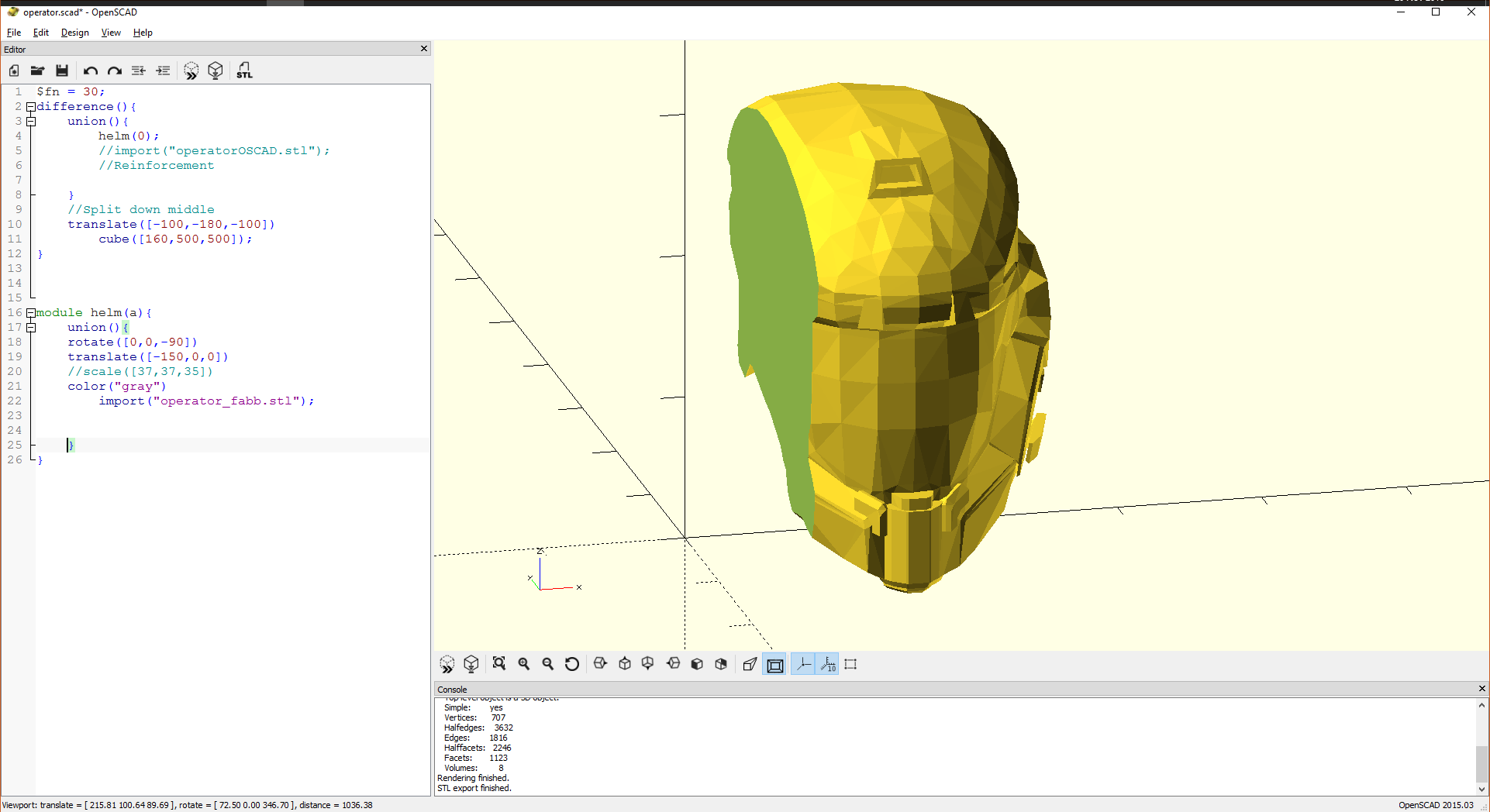Switch to Left view
Image resolution: width=1490 pixels, height=812 pixels.
point(673,664)
